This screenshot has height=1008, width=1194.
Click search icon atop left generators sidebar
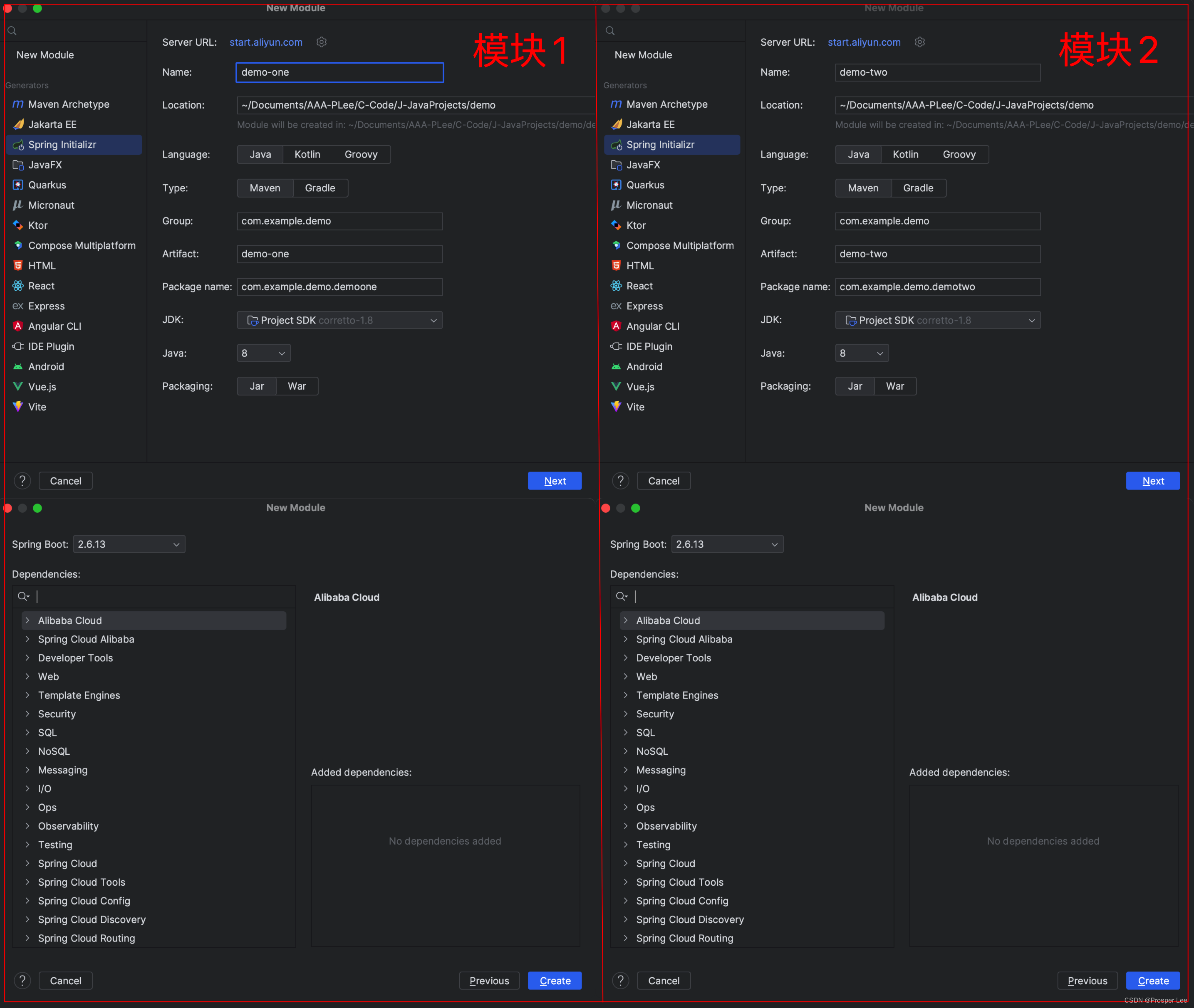click(x=12, y=31)
